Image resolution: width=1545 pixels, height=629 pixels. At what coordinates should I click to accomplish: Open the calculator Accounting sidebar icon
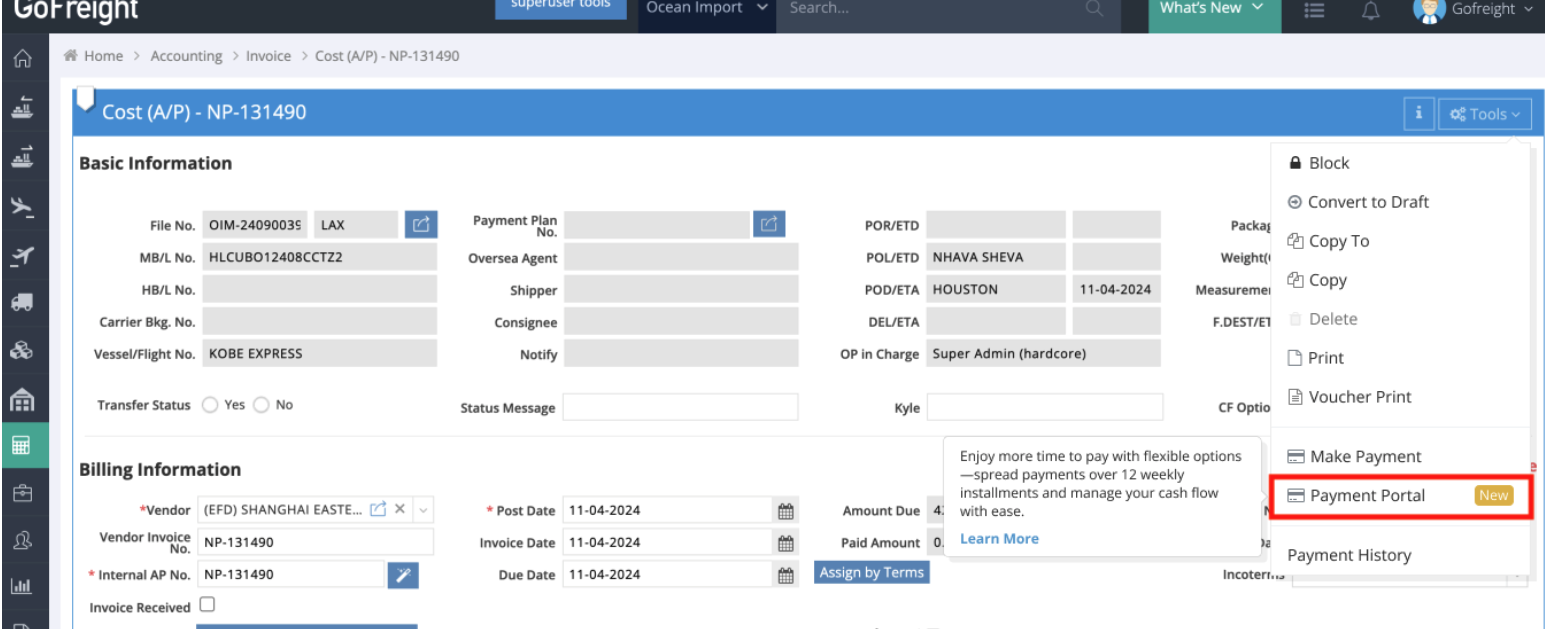pos(20,448)
